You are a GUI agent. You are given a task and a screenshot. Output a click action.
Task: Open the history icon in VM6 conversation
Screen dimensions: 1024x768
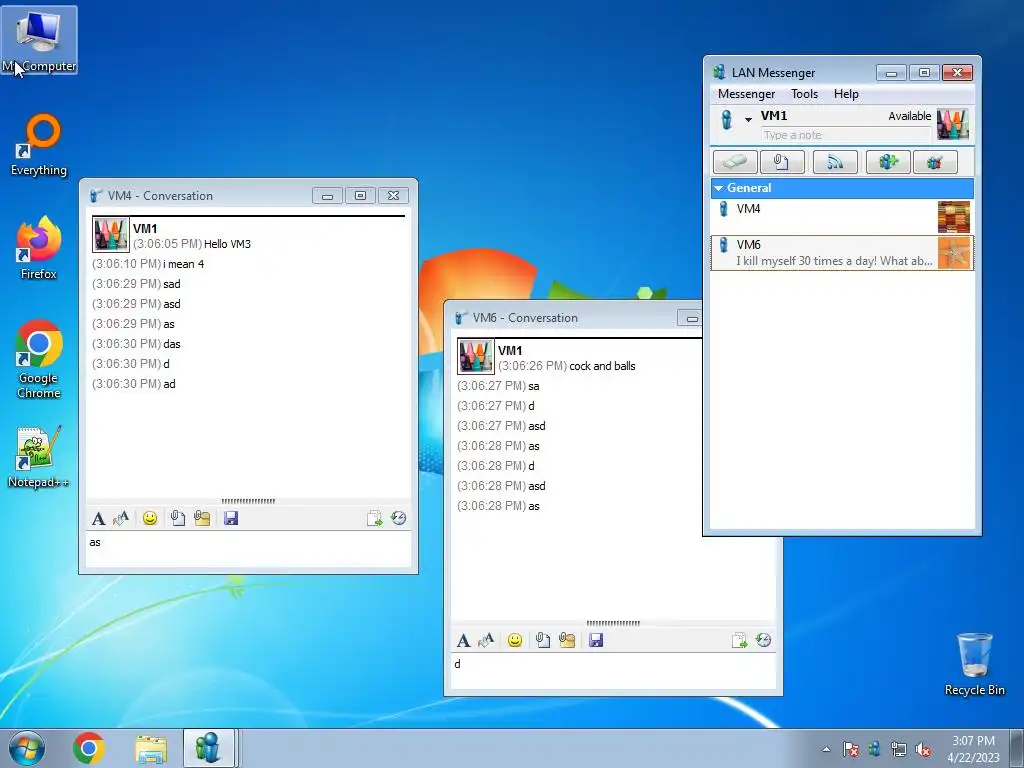(x=763, y=641)
